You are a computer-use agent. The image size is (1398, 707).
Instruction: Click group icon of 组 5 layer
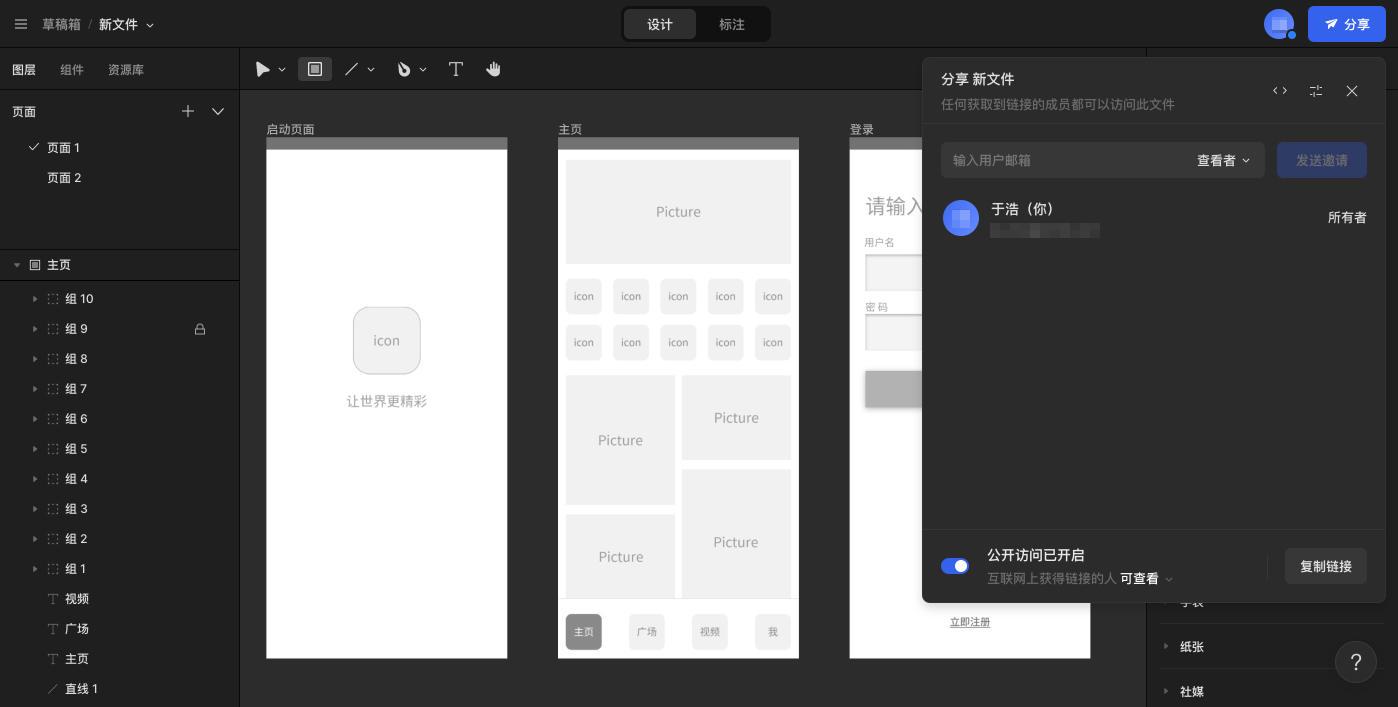click(53, 449)
